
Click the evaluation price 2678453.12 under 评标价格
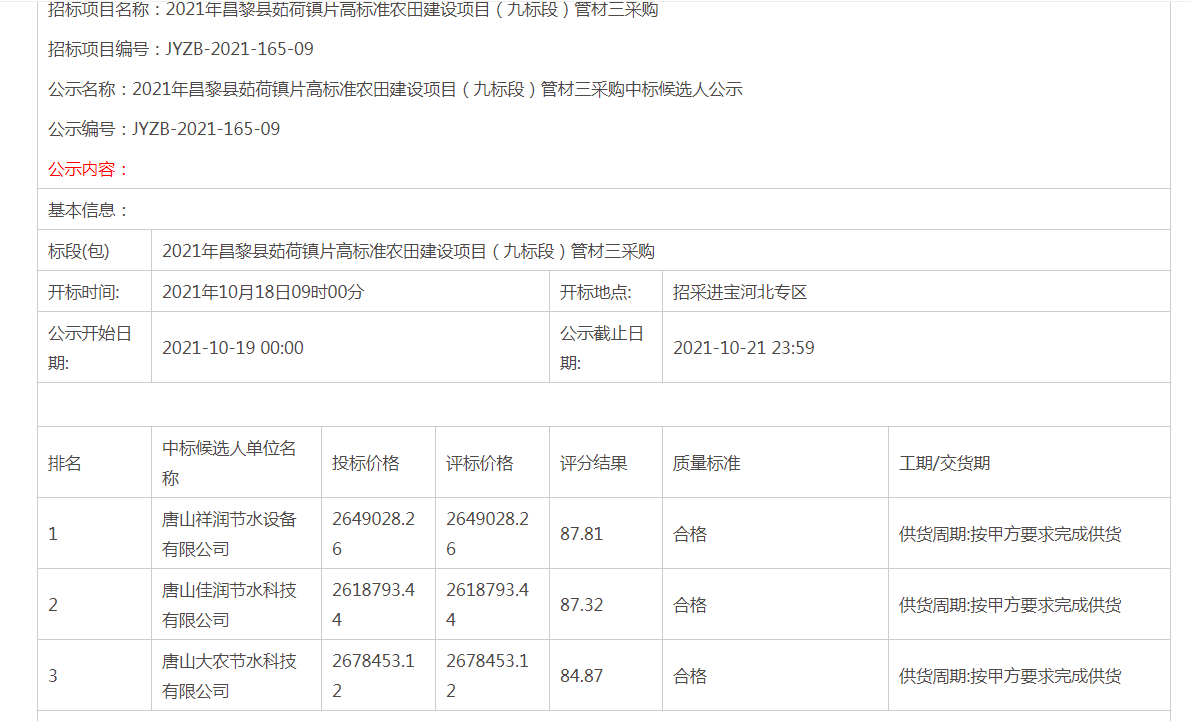pos(487,675)
